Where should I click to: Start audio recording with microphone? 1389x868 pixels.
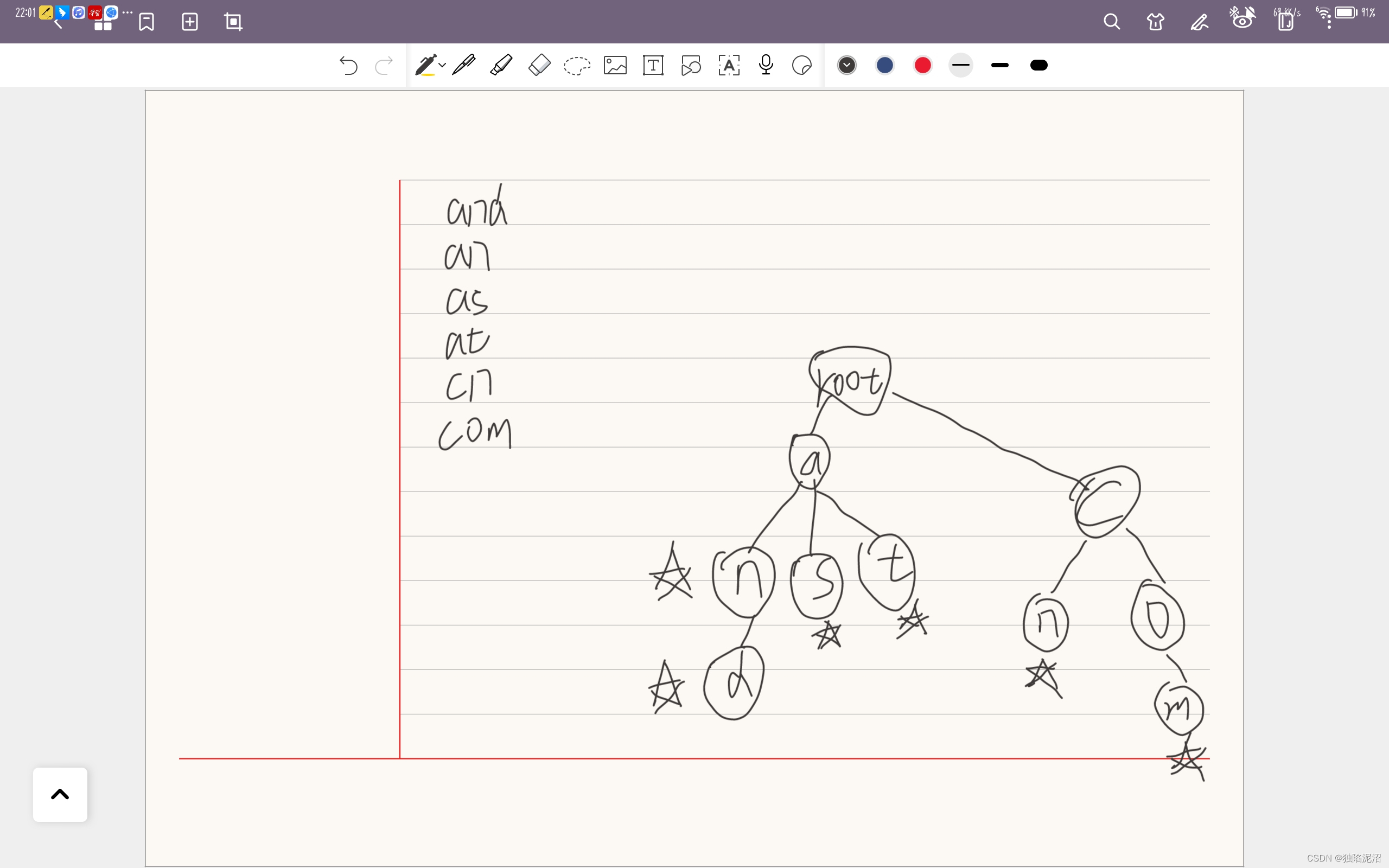[766, 66]
